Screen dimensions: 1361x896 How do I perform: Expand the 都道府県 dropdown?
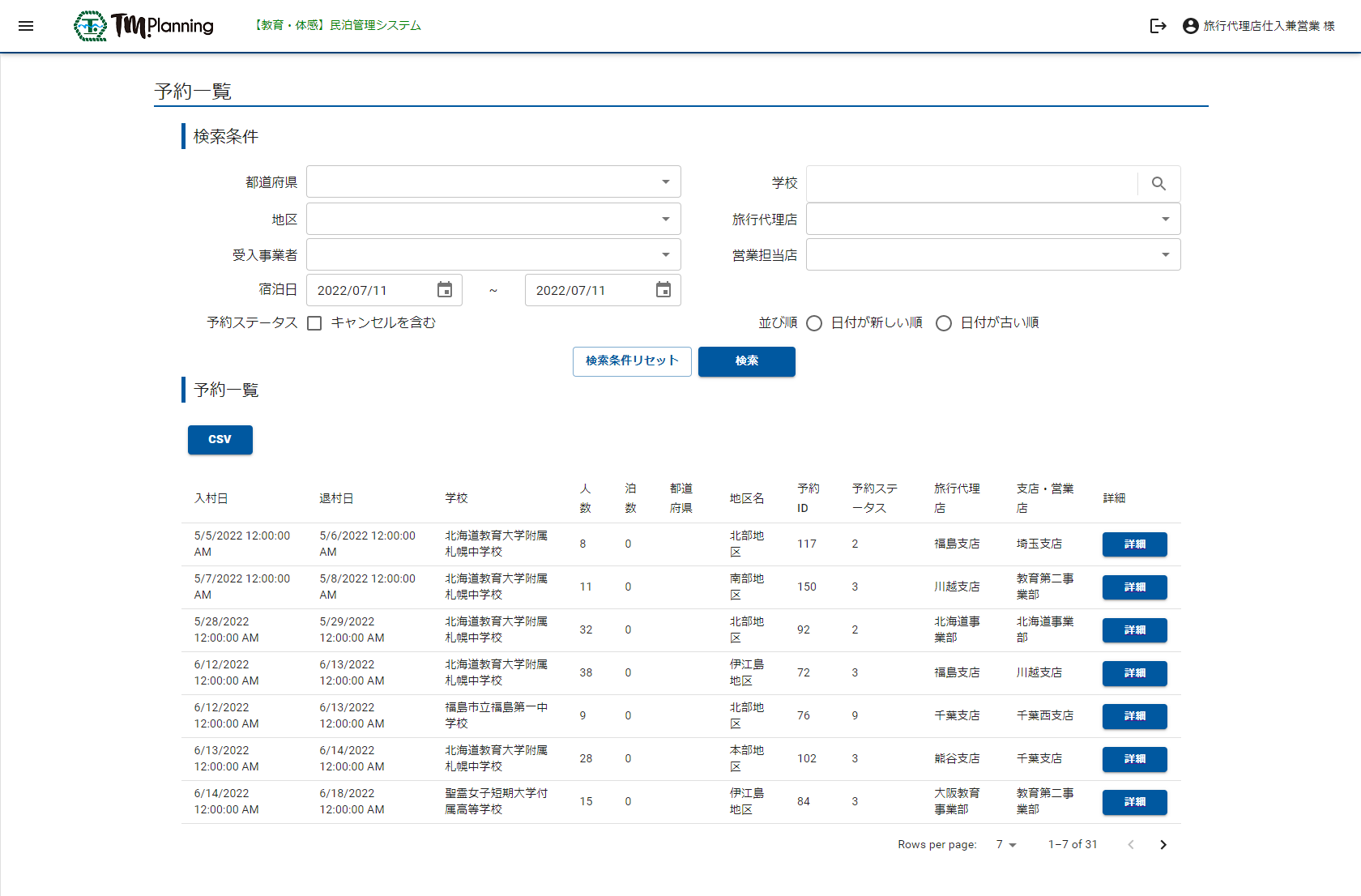[x=493, y=182]
